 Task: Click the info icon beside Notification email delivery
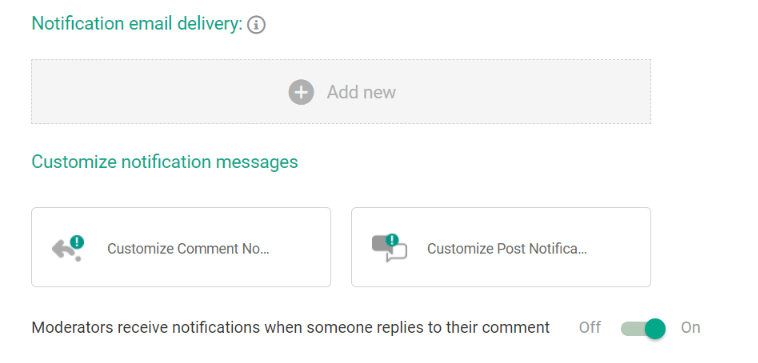click(256, 25)
